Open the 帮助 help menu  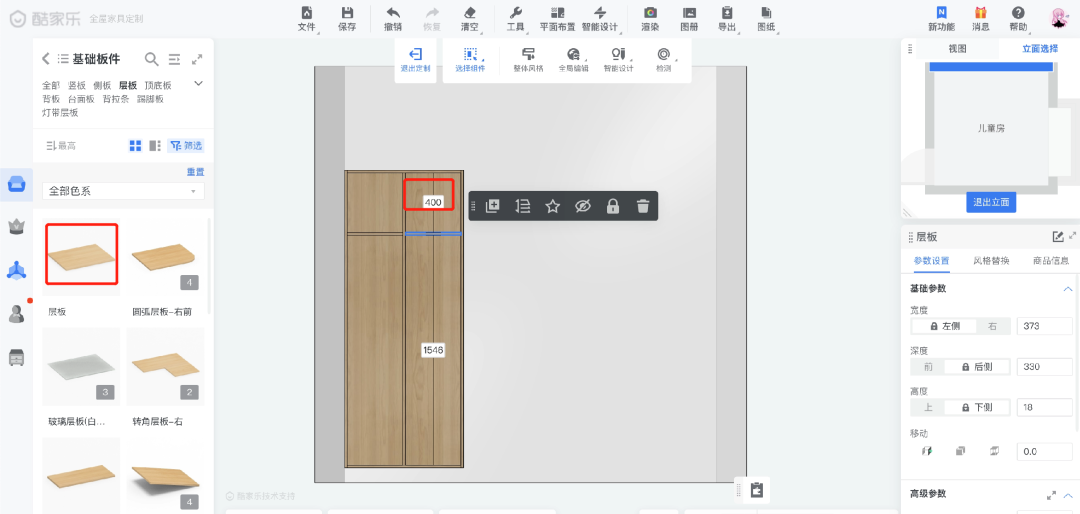coord(1018,19)
